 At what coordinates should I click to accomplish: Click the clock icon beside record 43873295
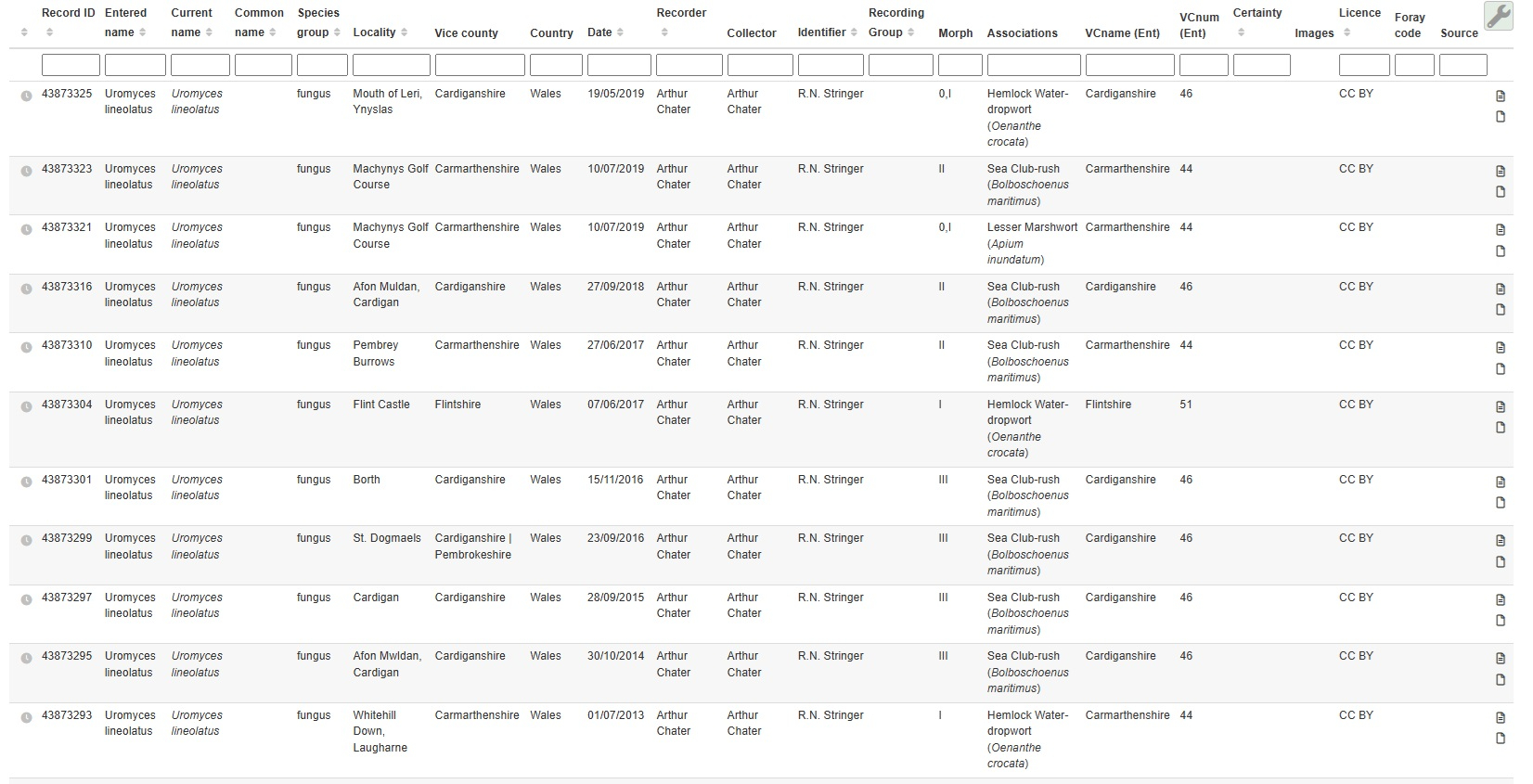pos(26,658)
